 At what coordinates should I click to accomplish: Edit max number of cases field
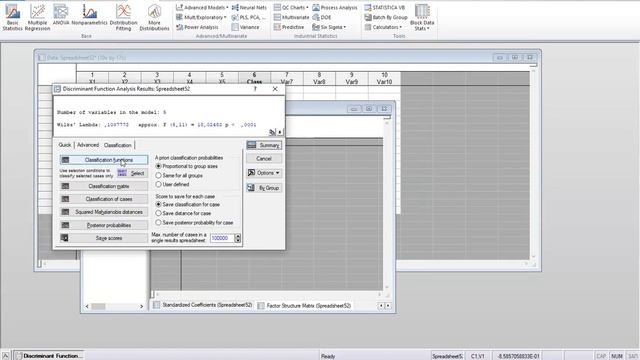point(222,238)
